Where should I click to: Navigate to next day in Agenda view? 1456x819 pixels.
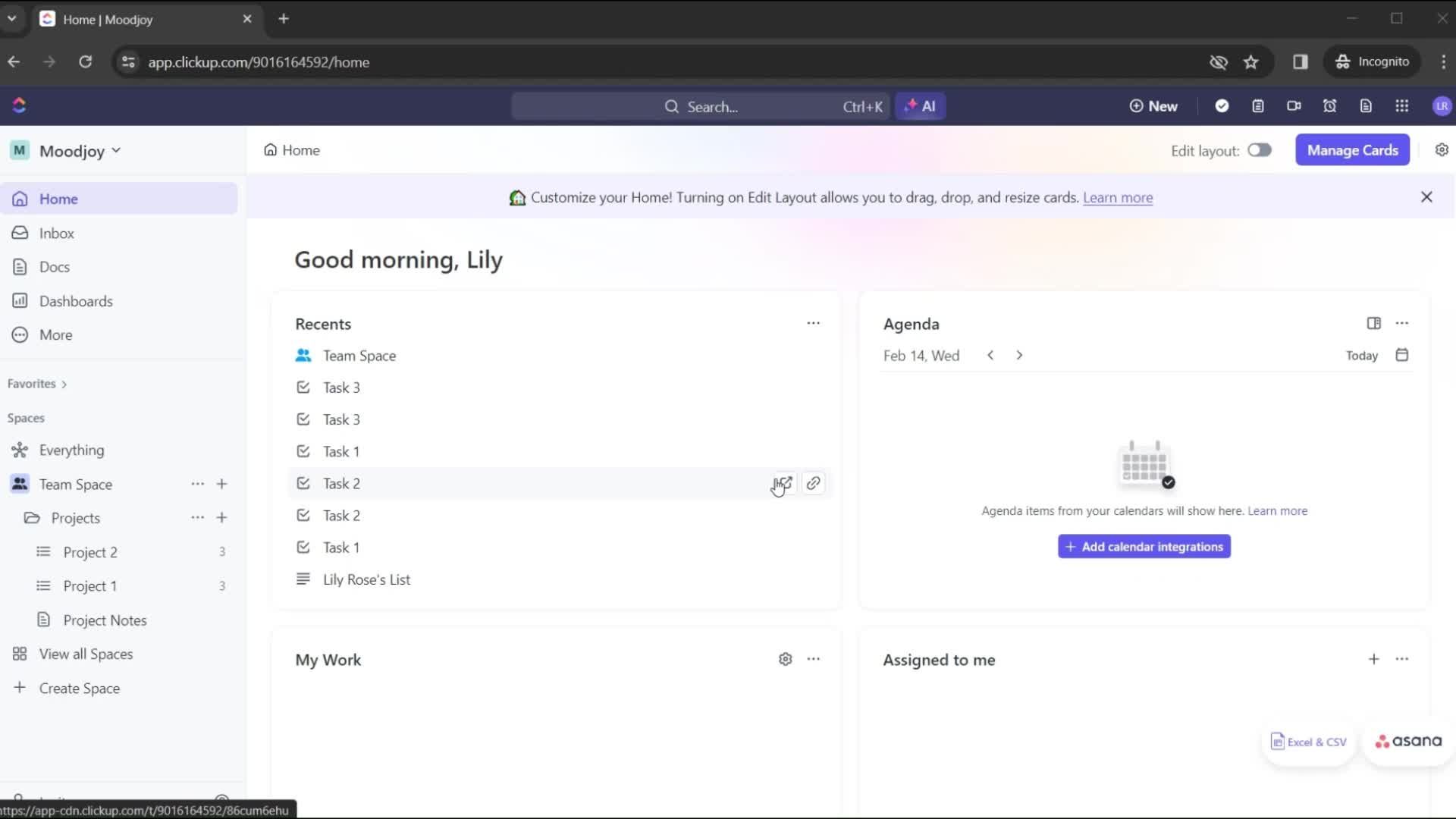(x=1018, y=355)
